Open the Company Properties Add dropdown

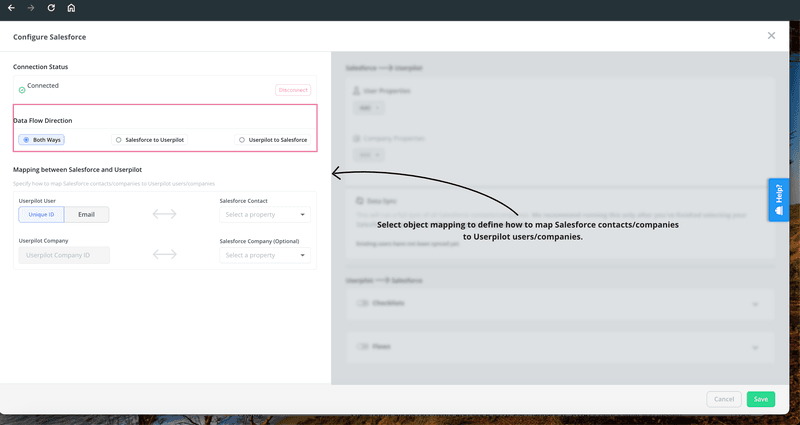tap(368, 155)
